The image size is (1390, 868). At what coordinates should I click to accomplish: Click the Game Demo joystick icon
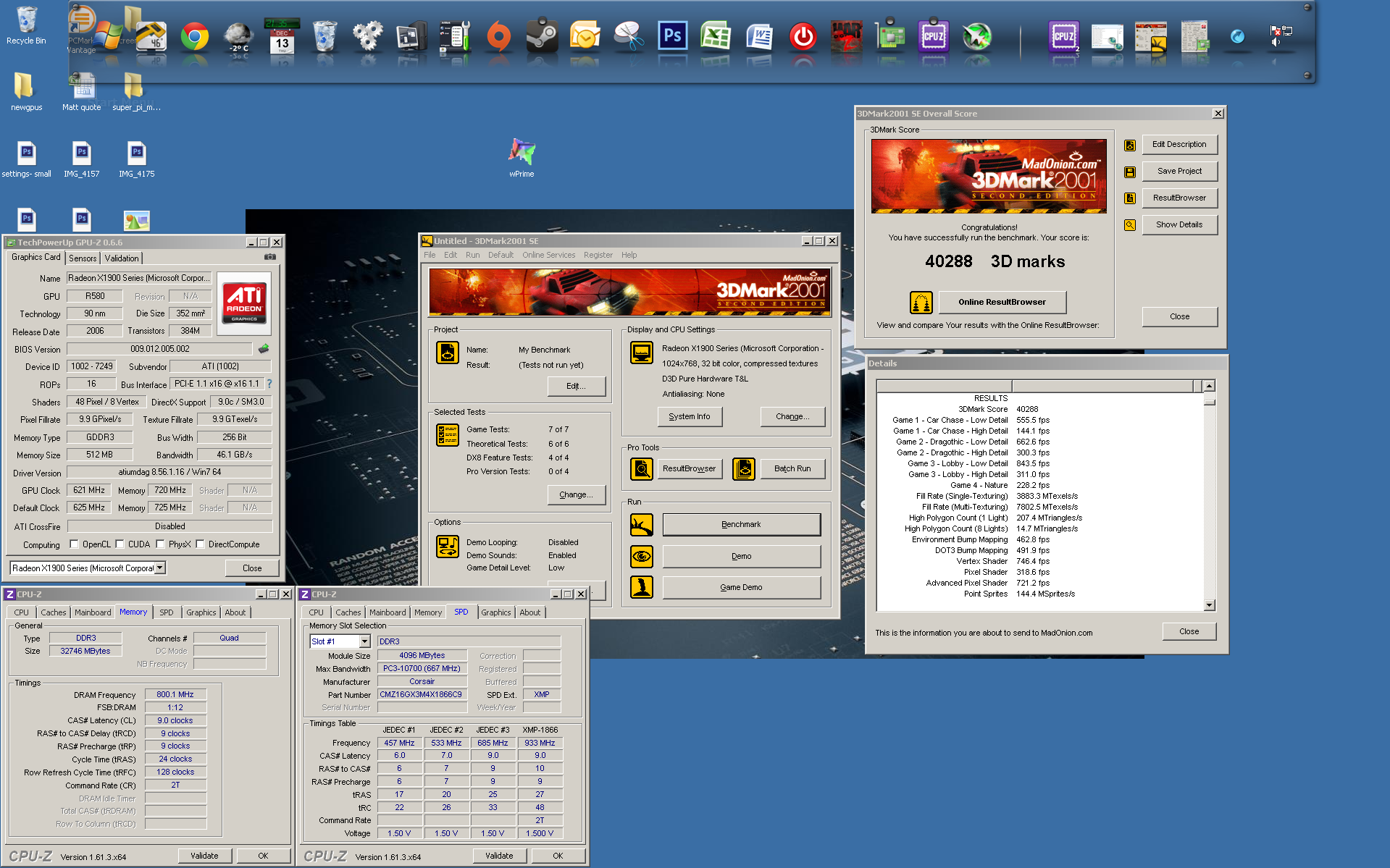click(x=642, y=587)
